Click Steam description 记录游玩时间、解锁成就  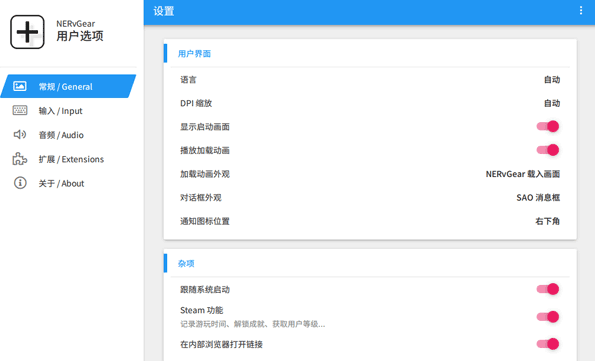252,324
